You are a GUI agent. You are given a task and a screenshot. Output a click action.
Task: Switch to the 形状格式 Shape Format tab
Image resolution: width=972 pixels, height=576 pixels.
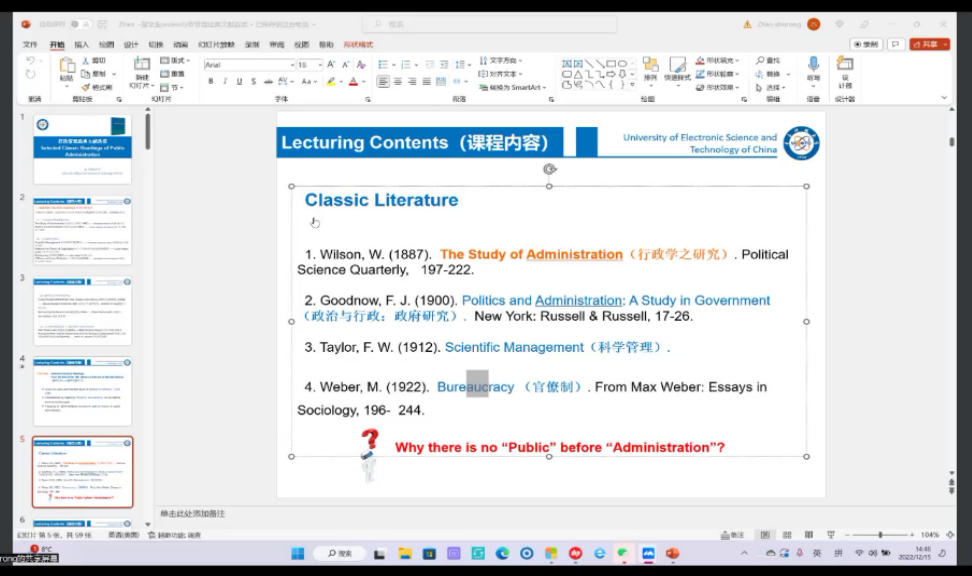(358, 44)
